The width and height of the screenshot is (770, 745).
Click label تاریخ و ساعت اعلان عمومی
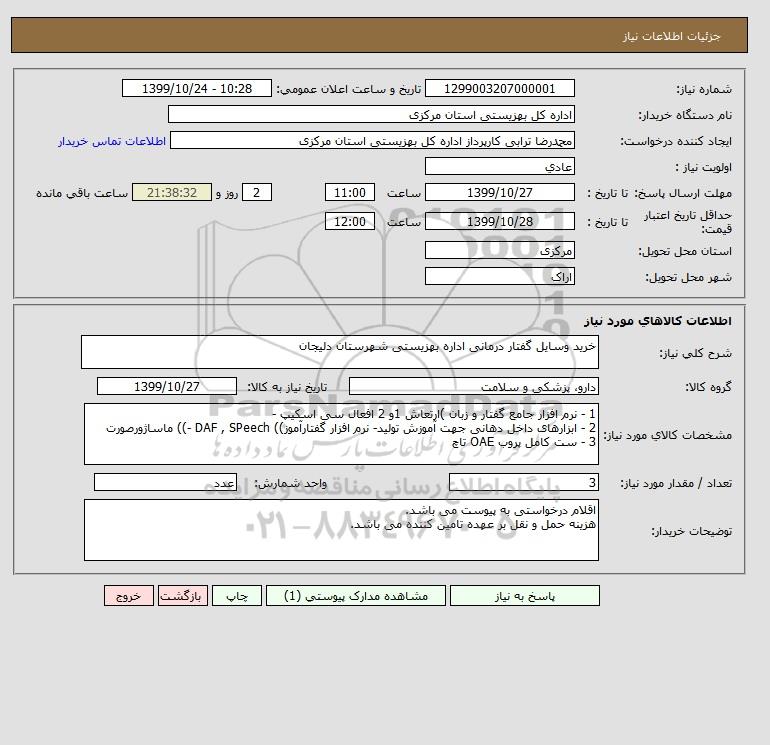point(349,89)
